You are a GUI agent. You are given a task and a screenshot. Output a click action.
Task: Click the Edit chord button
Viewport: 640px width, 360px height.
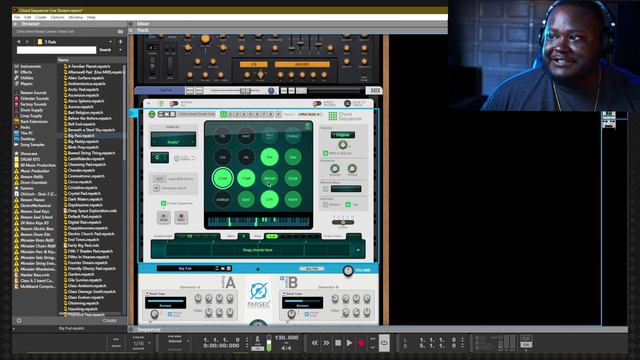click(160, 179)
